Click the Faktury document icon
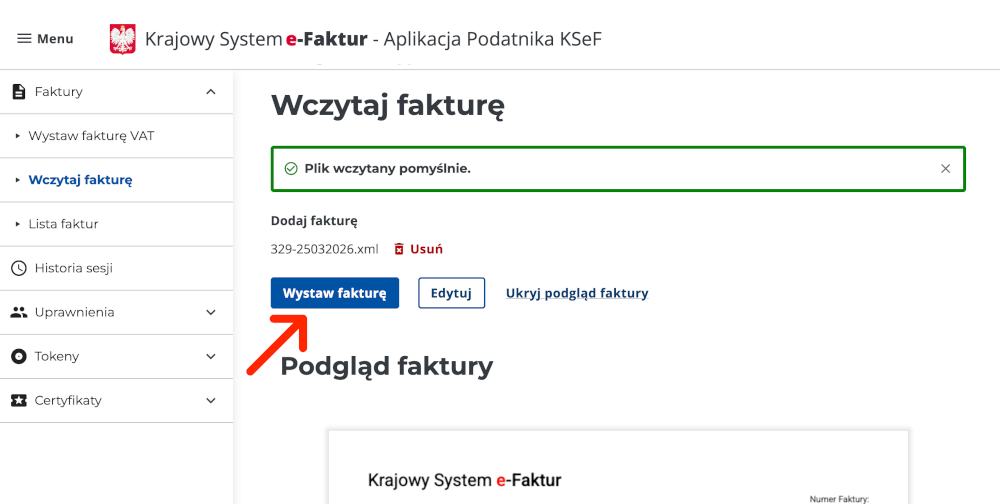1000x504 pixels. [x=18, y=92]
